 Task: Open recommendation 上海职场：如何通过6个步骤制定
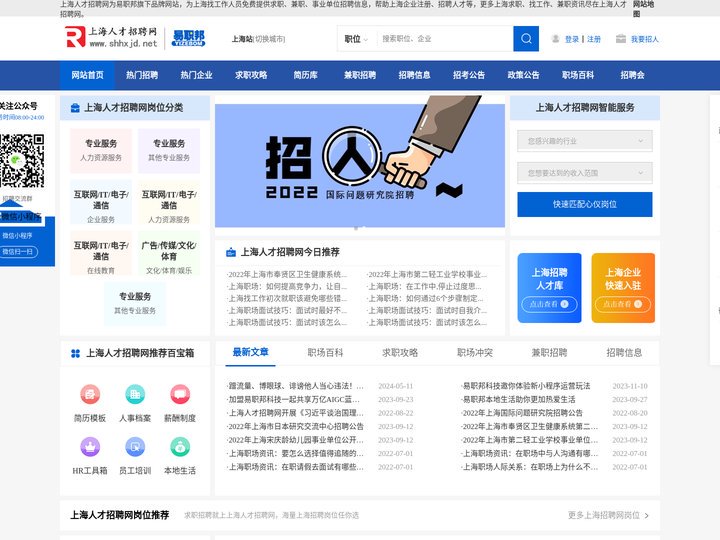[x=425, y=298]
